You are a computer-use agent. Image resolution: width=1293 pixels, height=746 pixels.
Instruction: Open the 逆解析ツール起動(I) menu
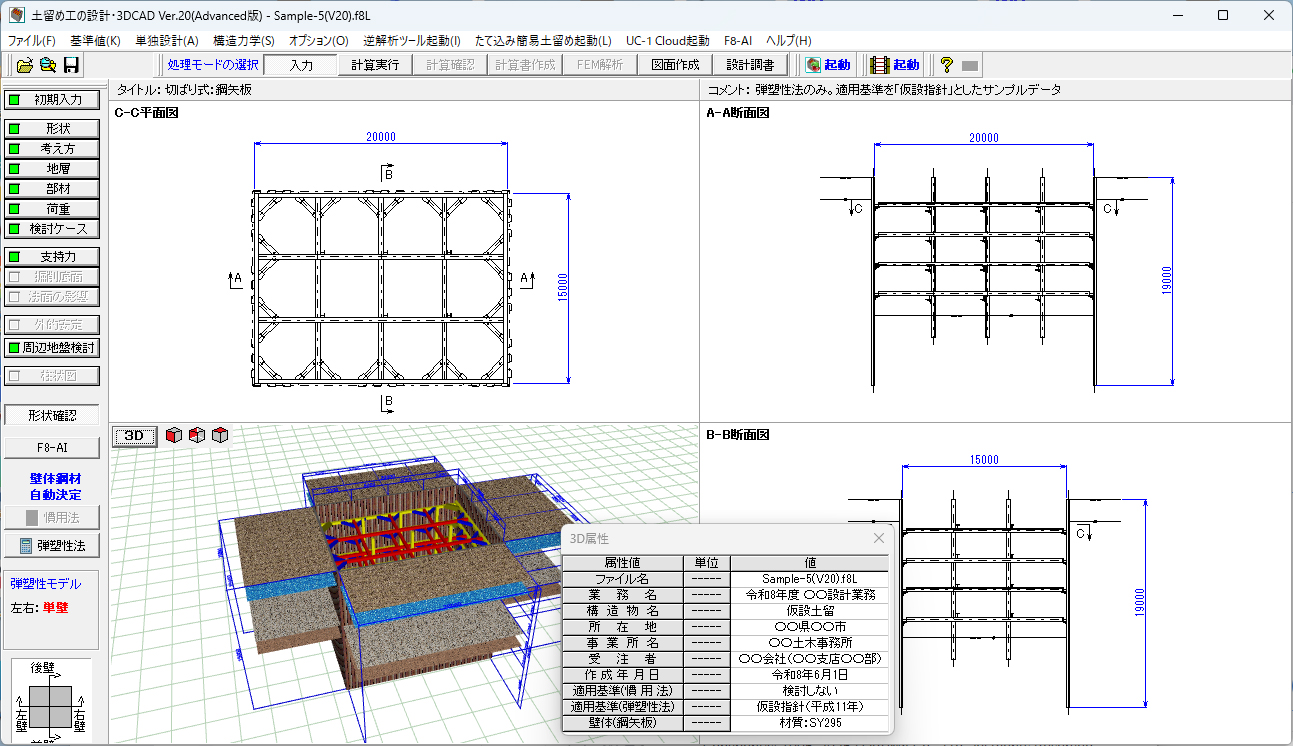[413, 41]
